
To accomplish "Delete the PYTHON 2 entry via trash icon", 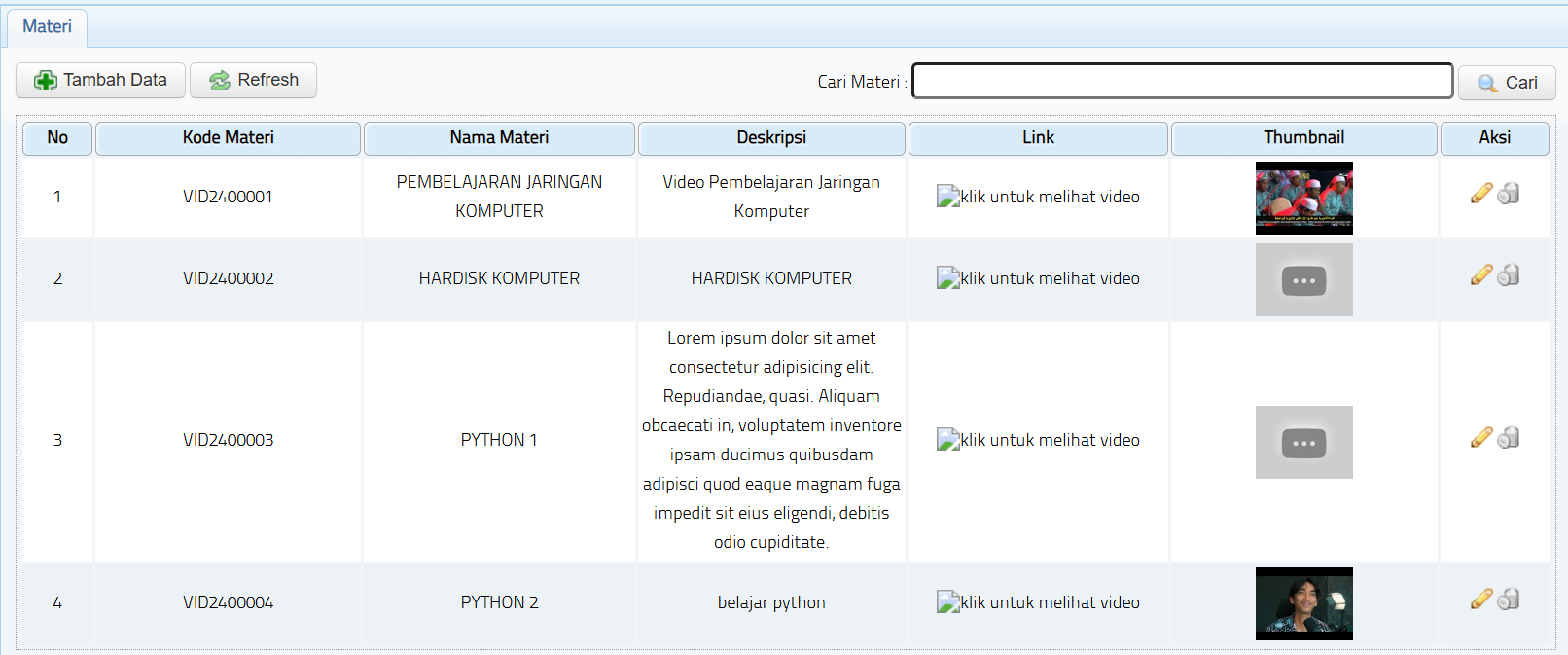I will pos(1509,600).
